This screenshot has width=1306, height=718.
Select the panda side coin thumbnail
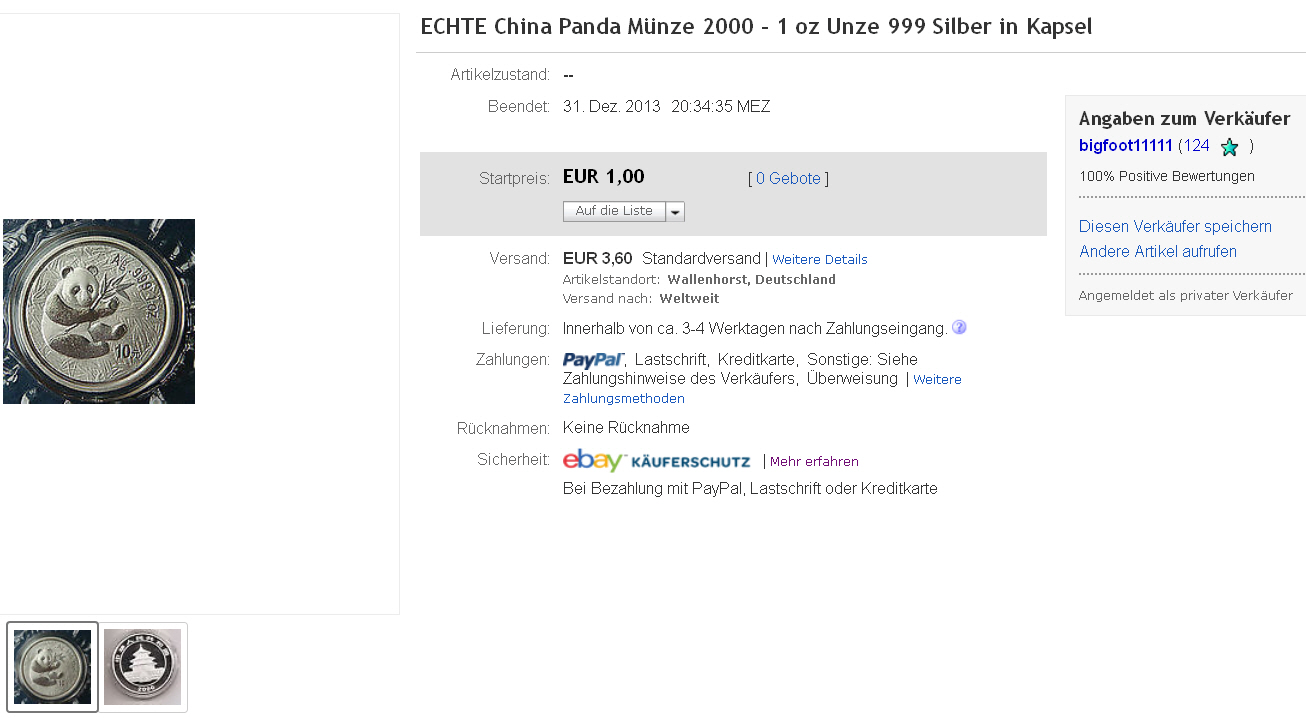click(53, 667)
